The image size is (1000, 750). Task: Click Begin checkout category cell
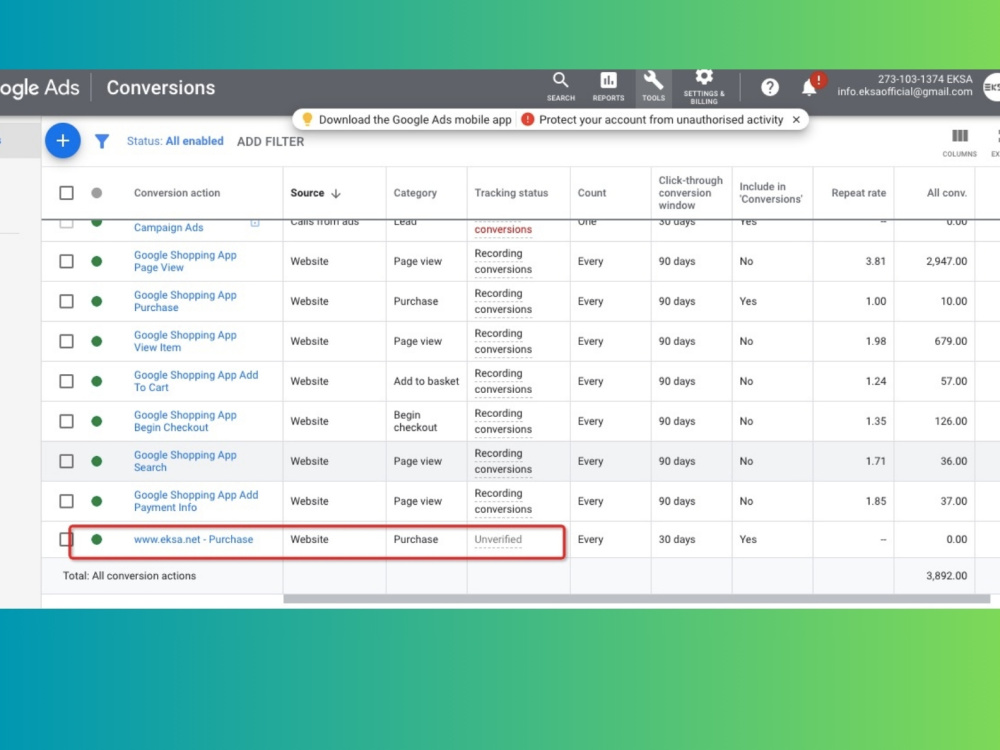415,421
